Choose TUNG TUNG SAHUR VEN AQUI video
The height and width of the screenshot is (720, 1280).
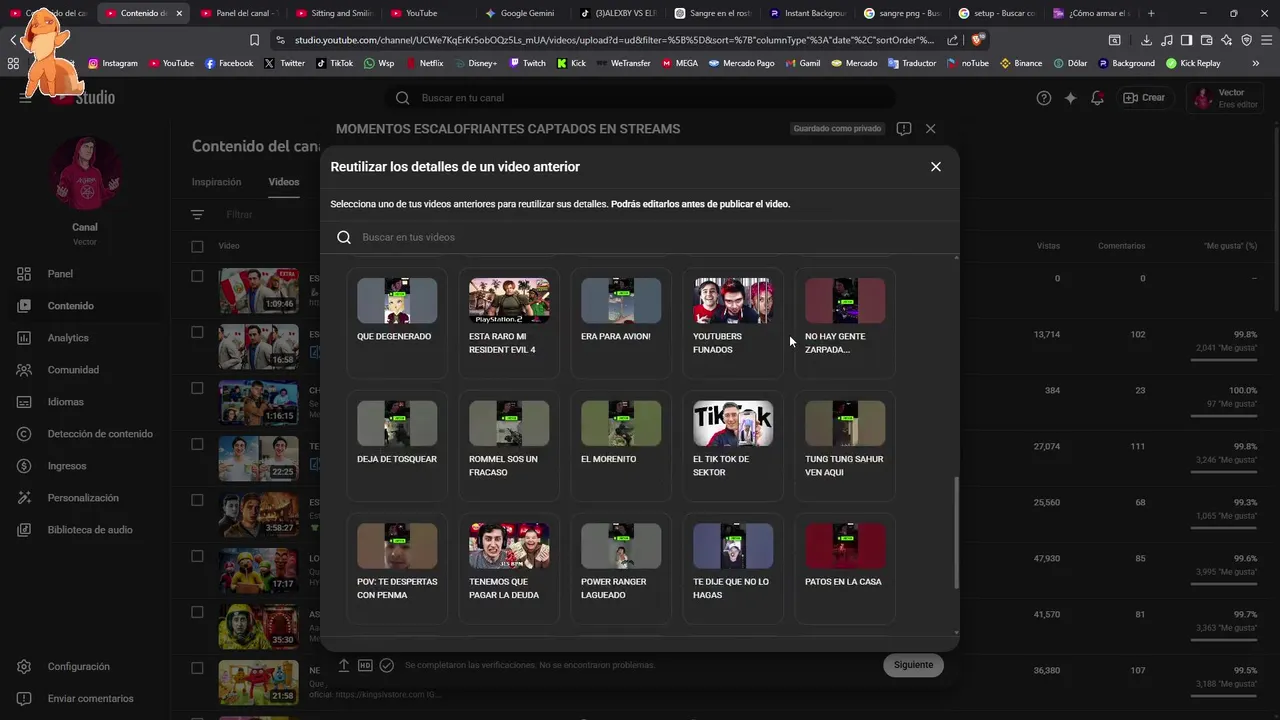coord(845,445)
